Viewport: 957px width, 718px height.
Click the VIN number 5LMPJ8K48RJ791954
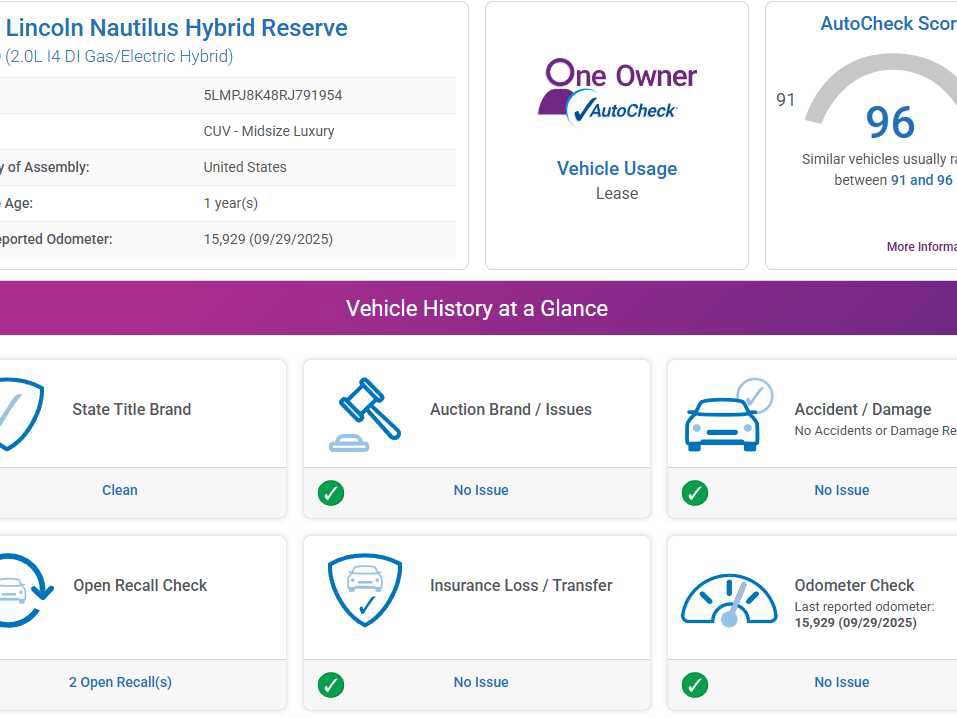(273, 95)
